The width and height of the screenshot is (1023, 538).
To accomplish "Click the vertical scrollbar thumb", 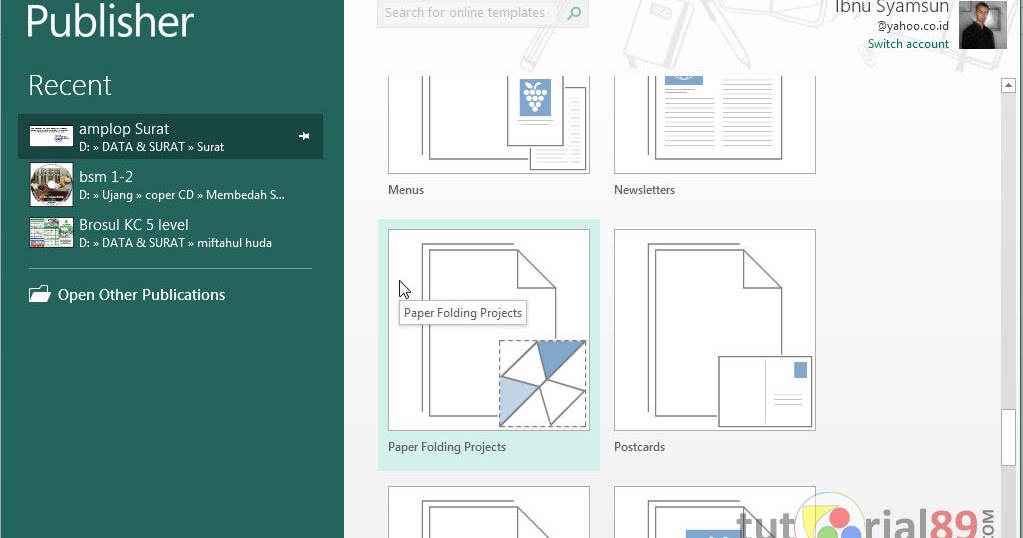I will point(1008,437).
